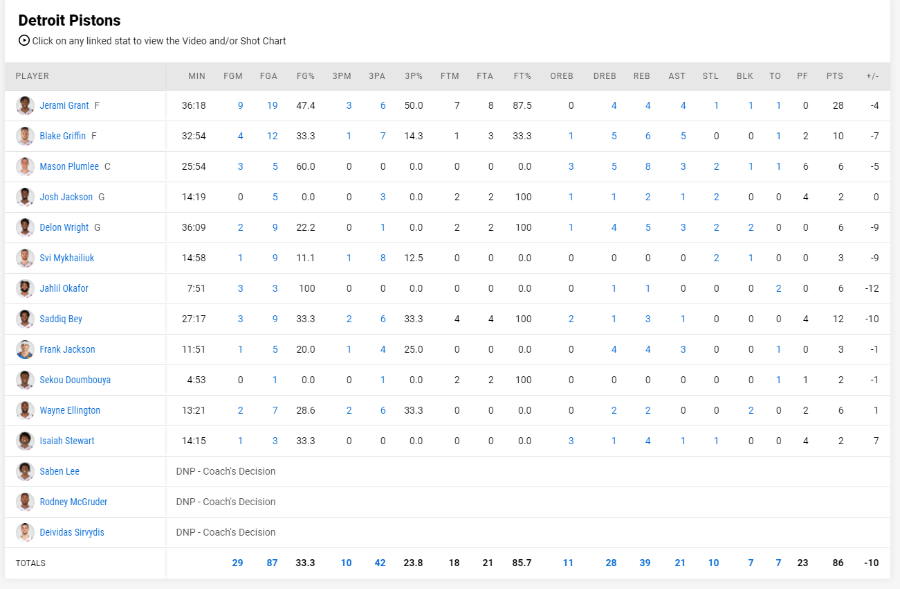Screen dimensions: 900x589
Task: View Svi Mykhailiuk's 8 three-point attempts
Action: (x=383, y=258)
